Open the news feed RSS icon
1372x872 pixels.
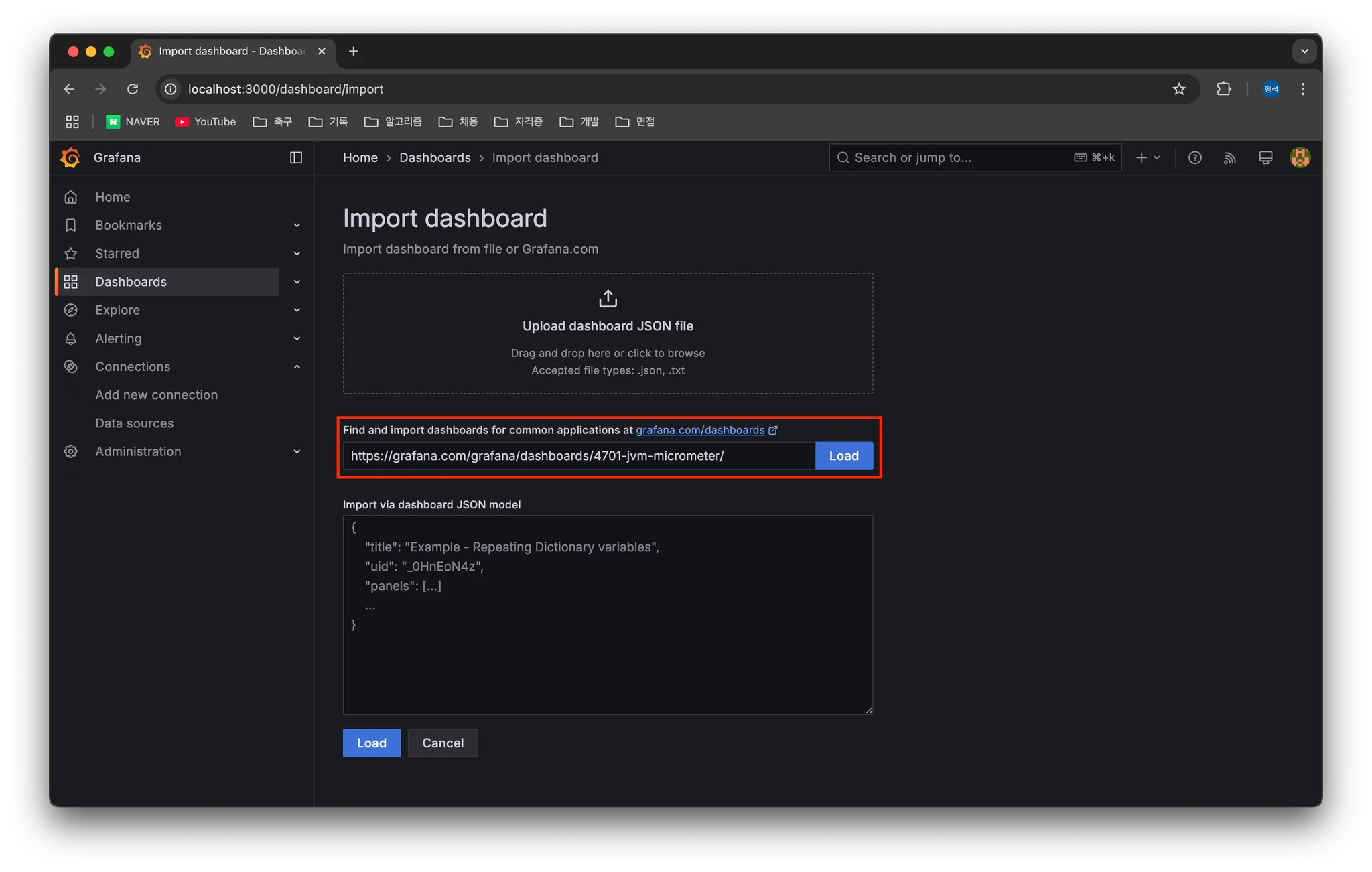point(1230,157)
